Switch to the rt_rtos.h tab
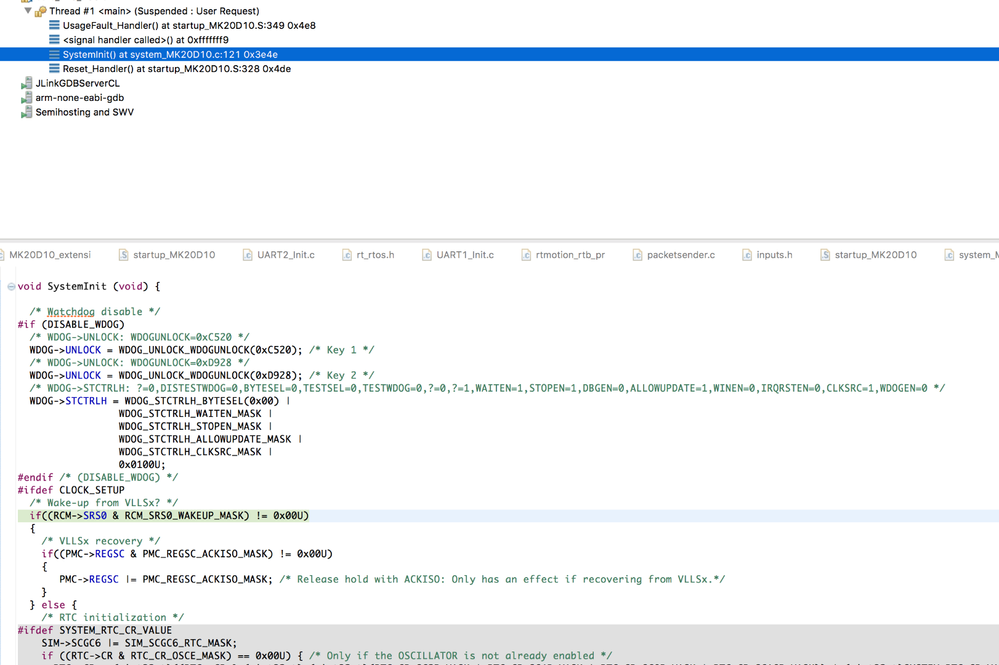The width and height of the screenshot is (999, 665). pyautogui.click(x=368, y=255)
